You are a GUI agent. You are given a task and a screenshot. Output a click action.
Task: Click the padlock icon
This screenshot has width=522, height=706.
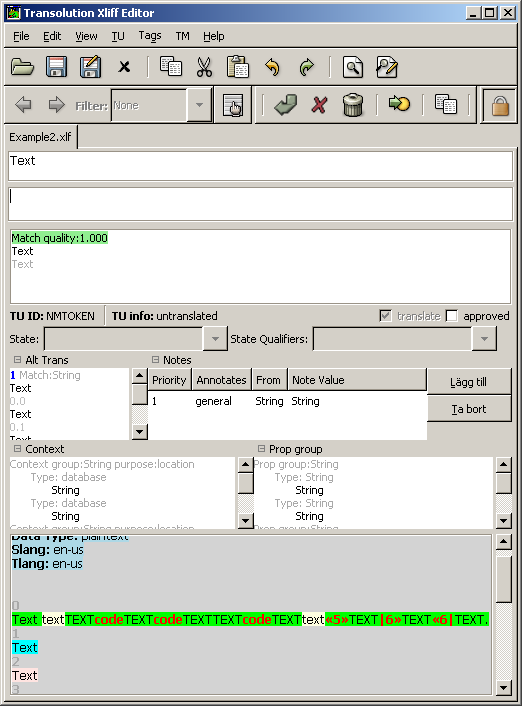500,106
